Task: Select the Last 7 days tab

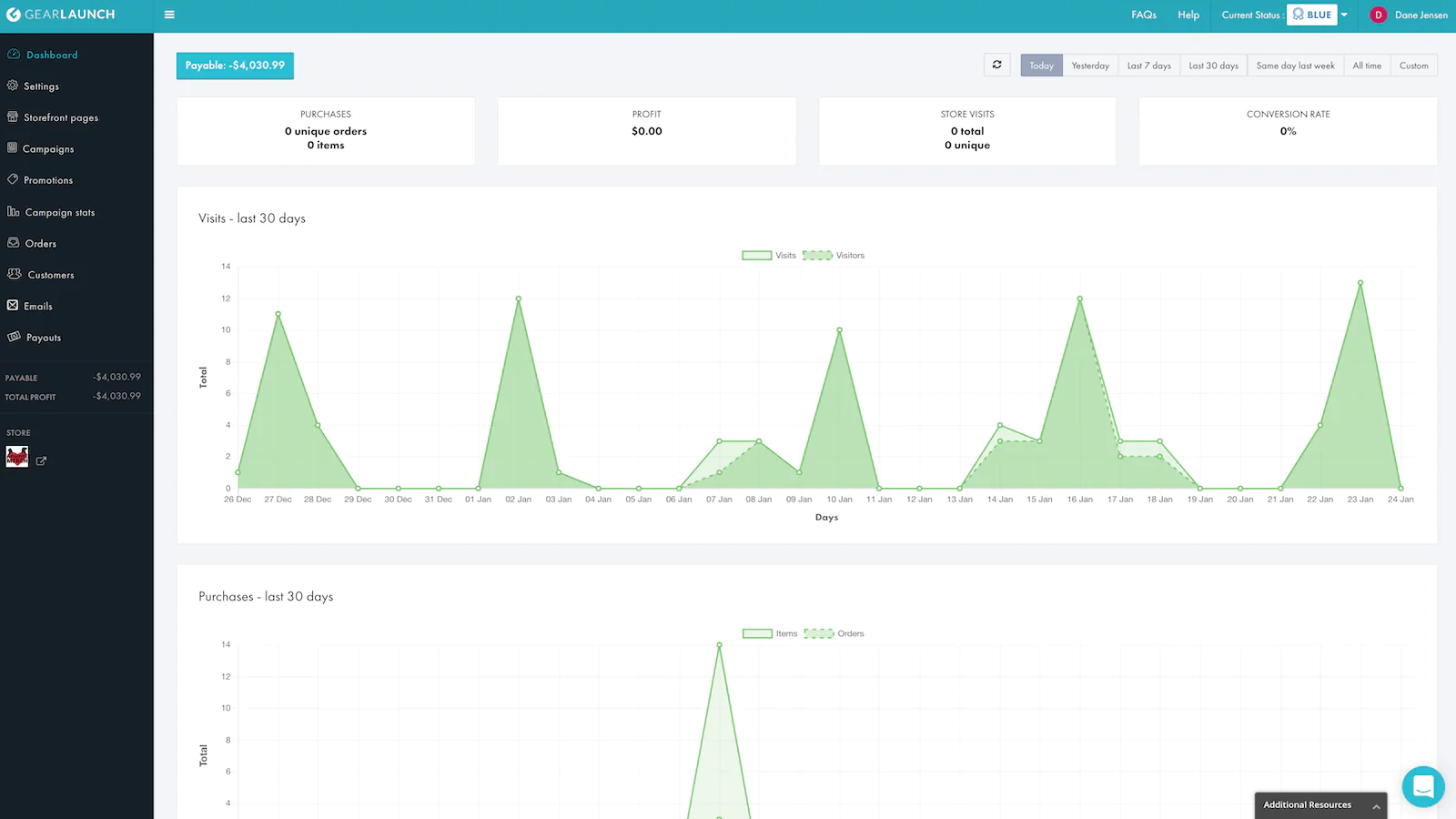Action: [x=1148, y=66]
